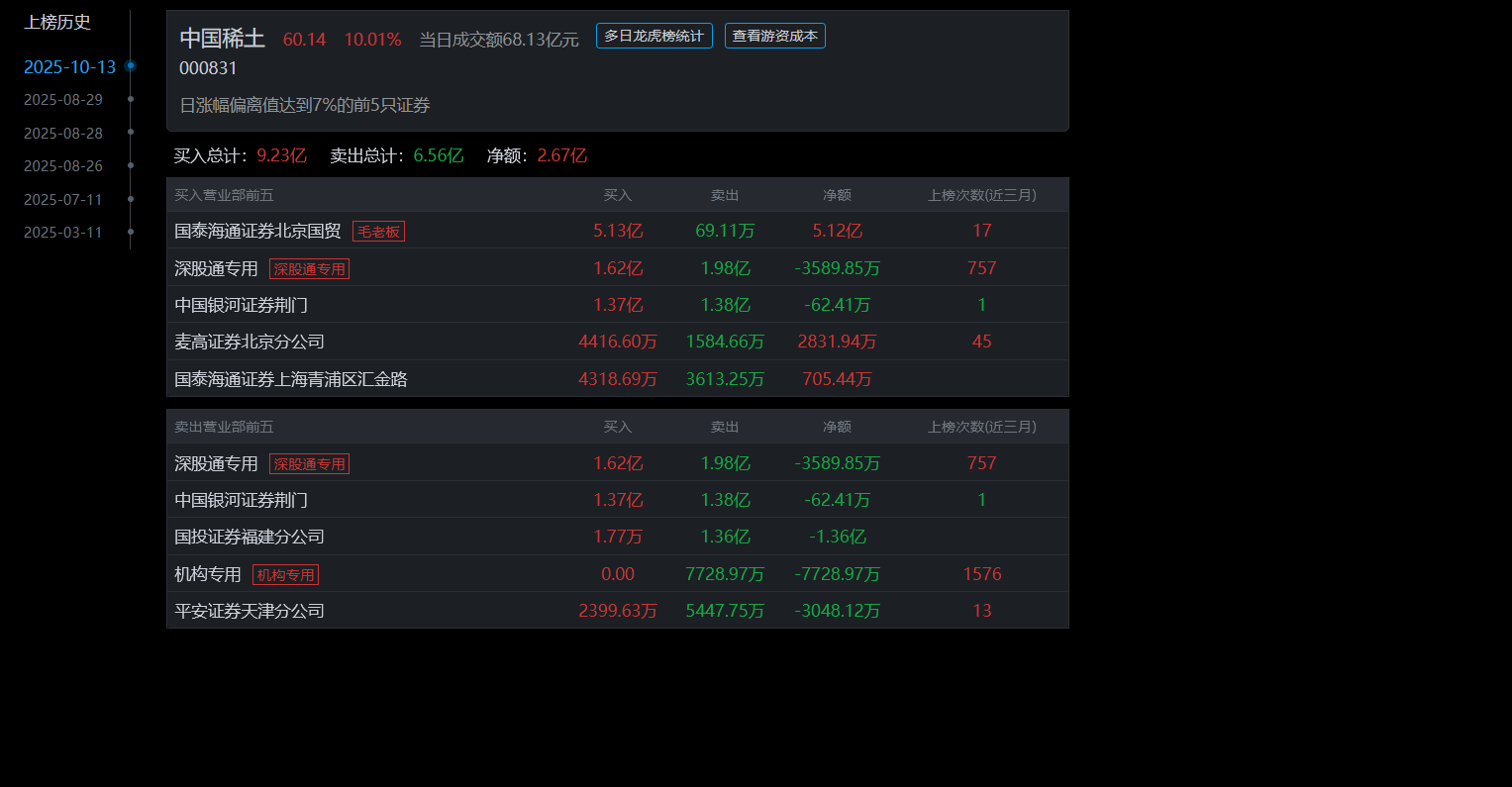Click 深股通专用 name in buy table
The height and width of the screenshot is (787, 1512).
click(x=216, y=268)
